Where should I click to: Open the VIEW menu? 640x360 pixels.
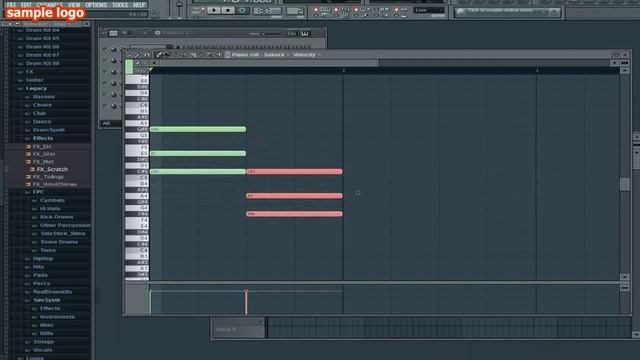[x=74, y=5]
